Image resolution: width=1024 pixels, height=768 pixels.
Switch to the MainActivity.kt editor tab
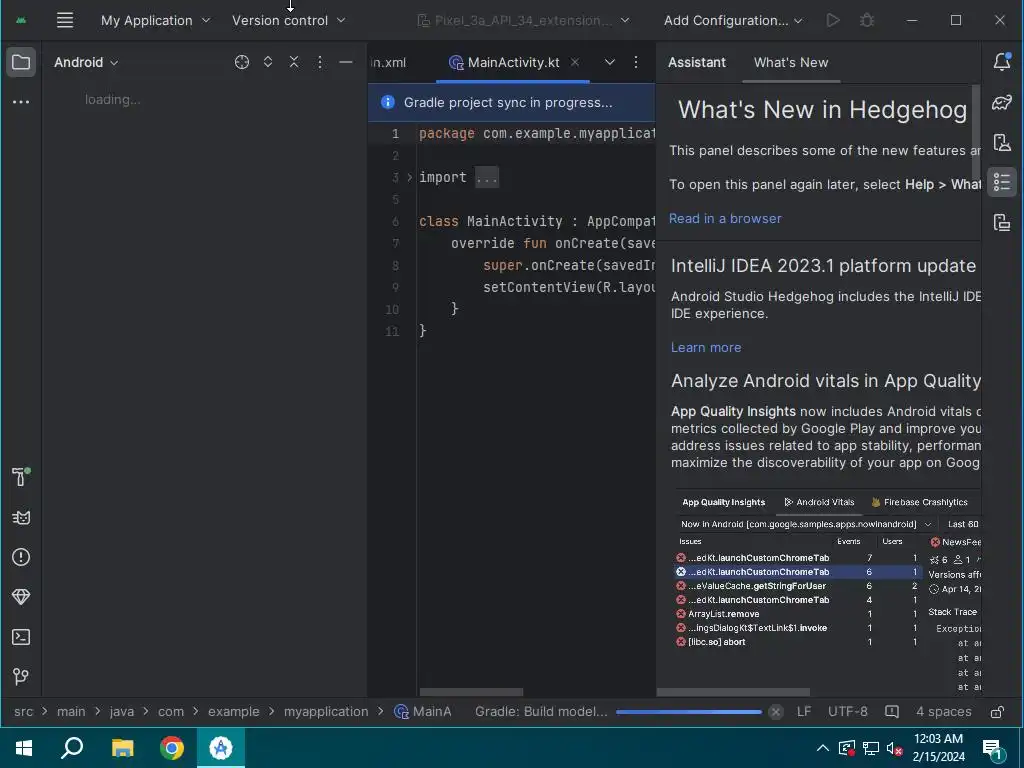(513, 62)
